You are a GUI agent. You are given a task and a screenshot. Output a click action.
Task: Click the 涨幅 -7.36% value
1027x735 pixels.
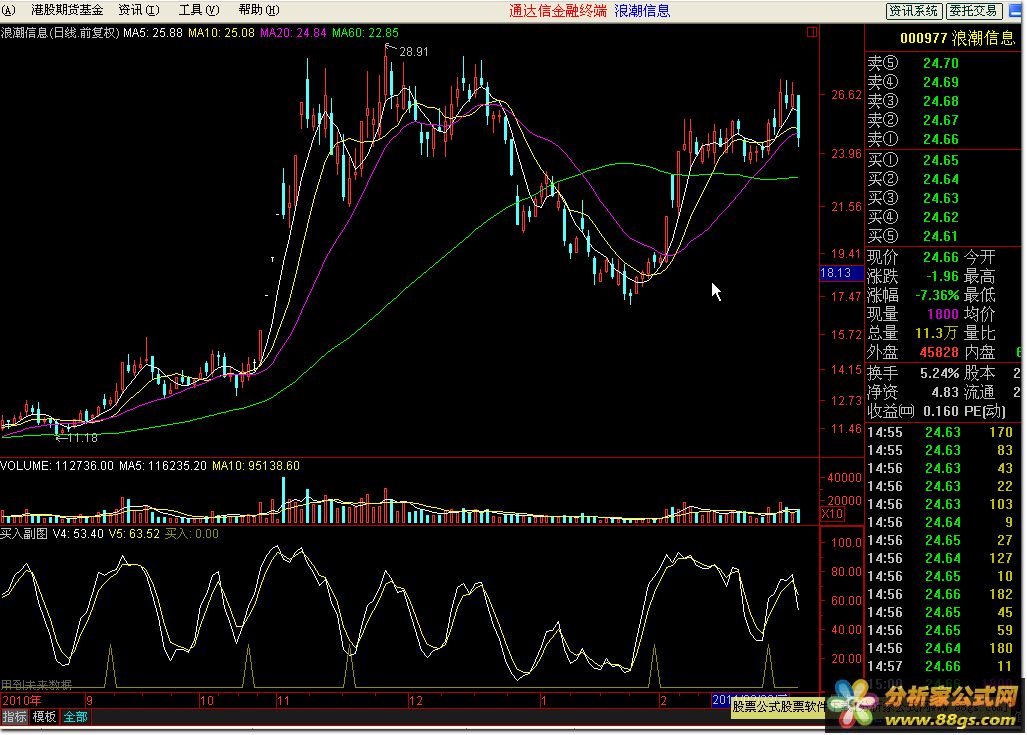point(937,295)
